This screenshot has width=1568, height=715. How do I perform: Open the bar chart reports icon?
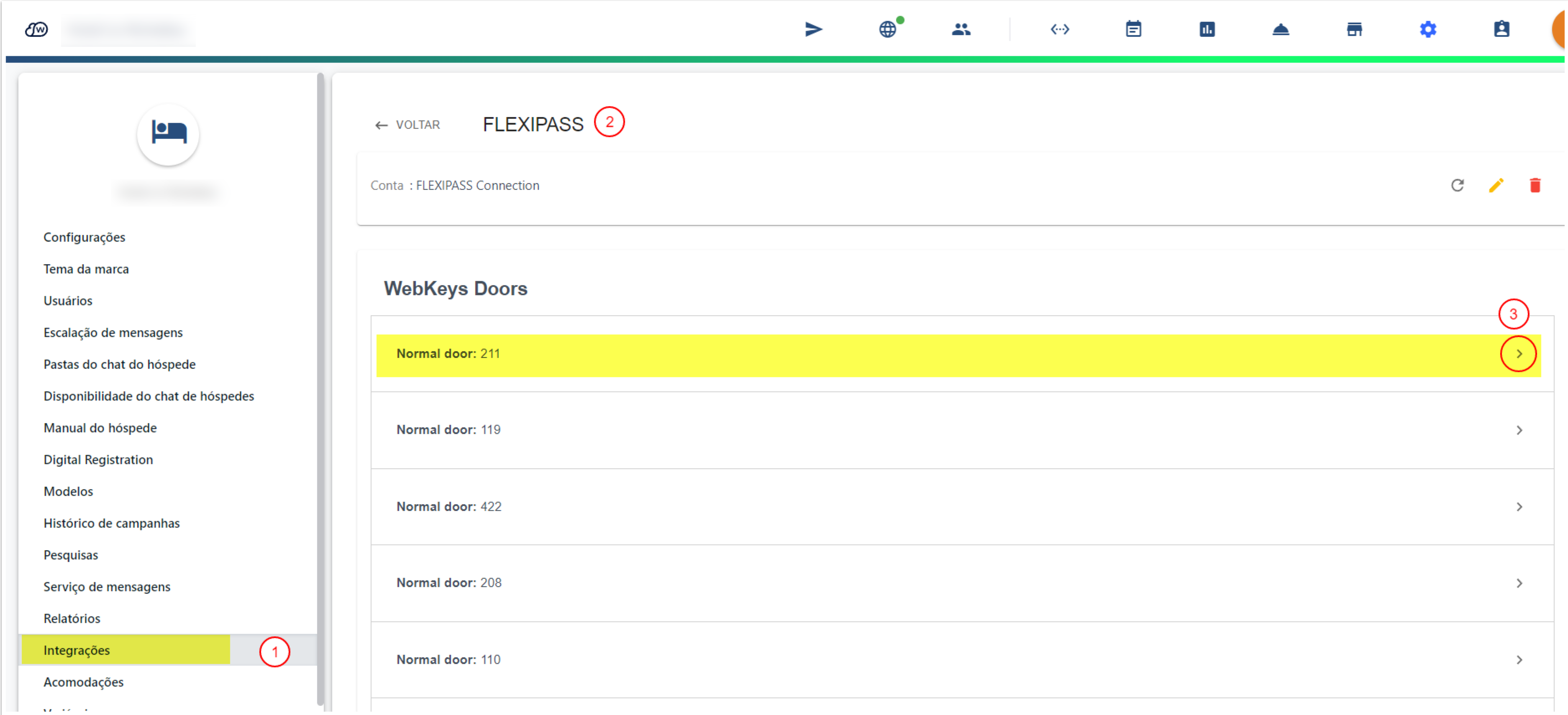[1207, 29]
